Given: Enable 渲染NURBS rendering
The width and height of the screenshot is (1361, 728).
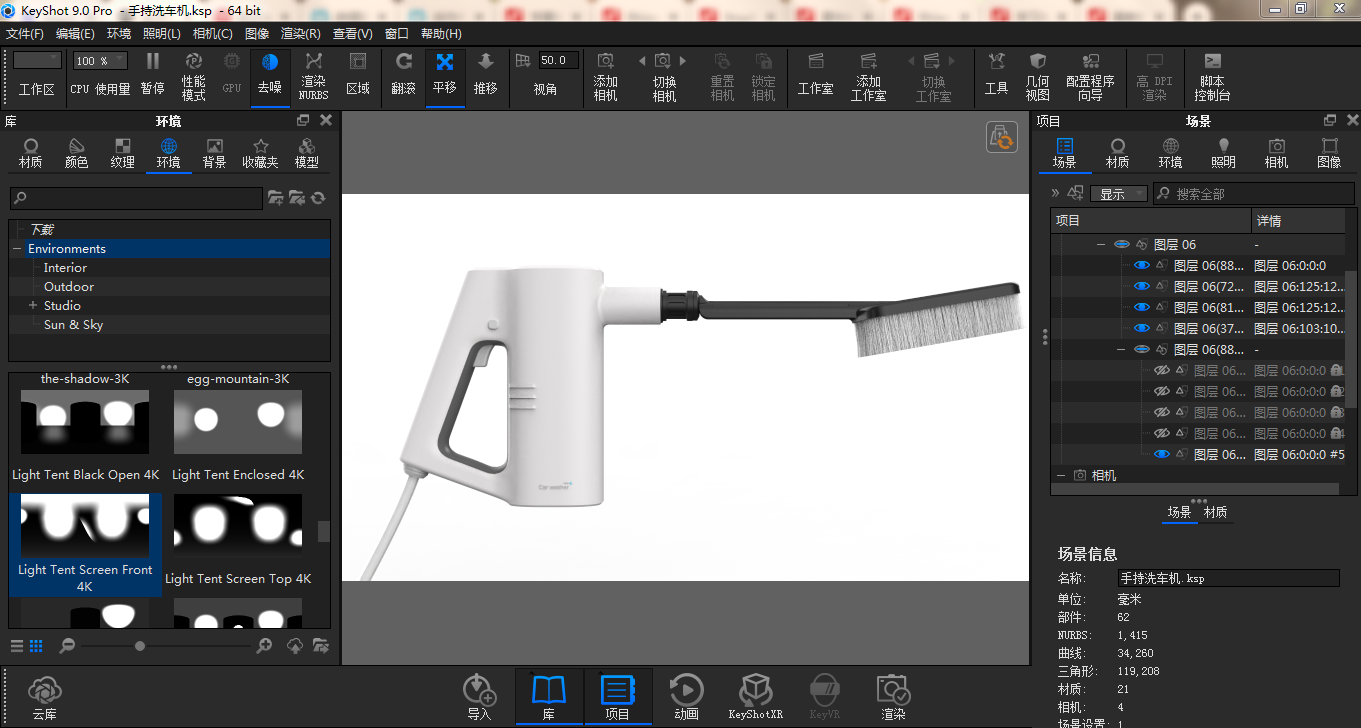Looking at the screenshot, I should click(x=313, y=77).
